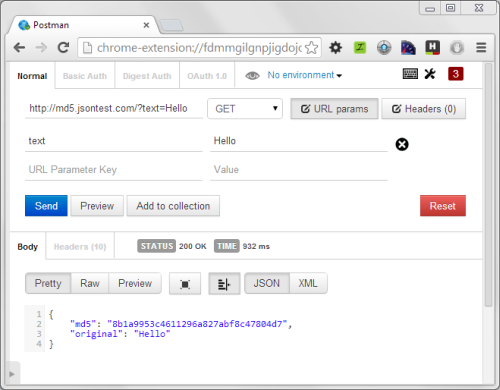Image resolution: width=500 pixels, height=390 pixels.
Task: Bookmark the page with the star icon
Action: point(312,48)
